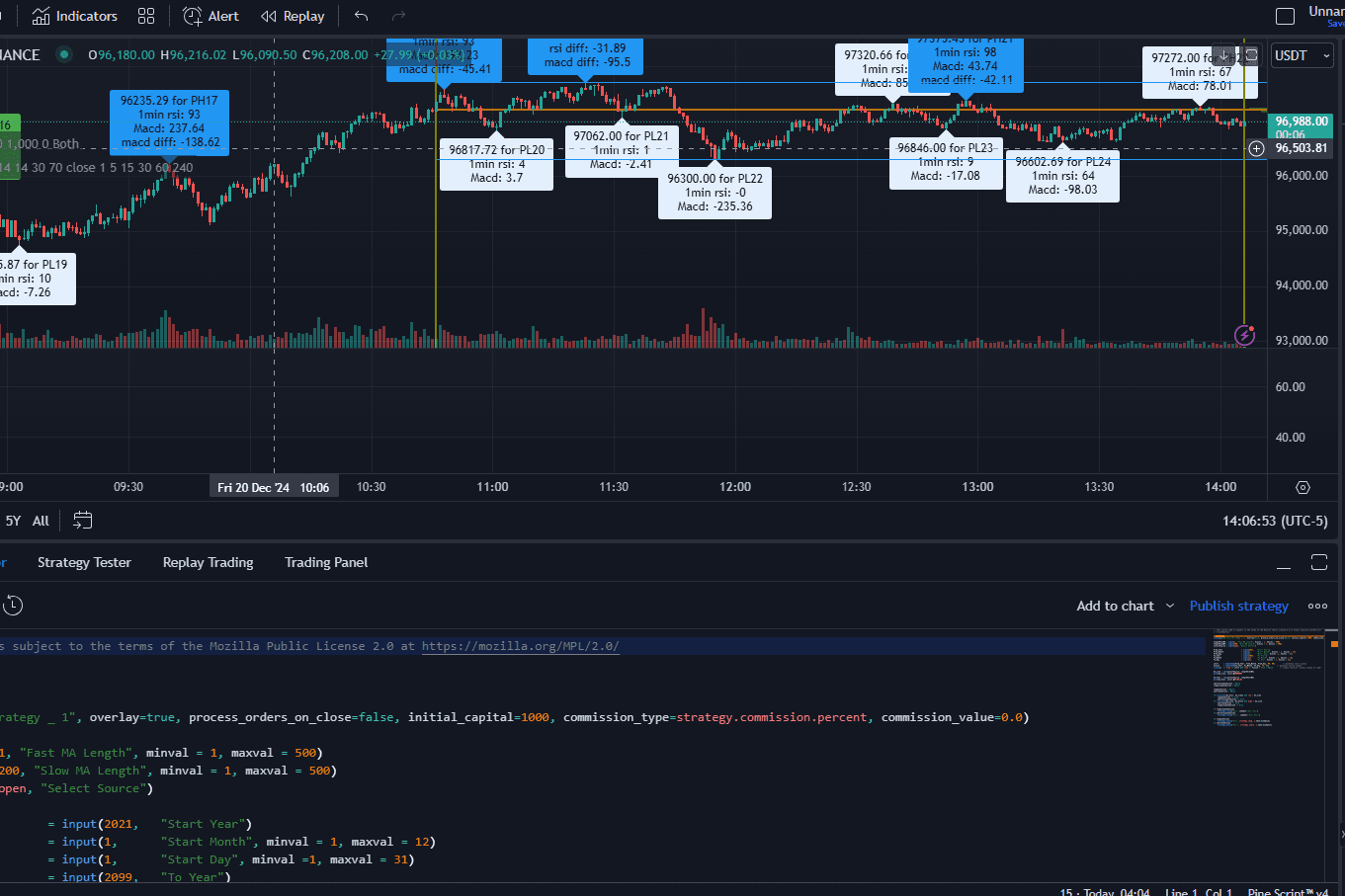This screenshot has height=896, width=1345.
Task: Undo the last chart action
Action: [x=362, y=16]
